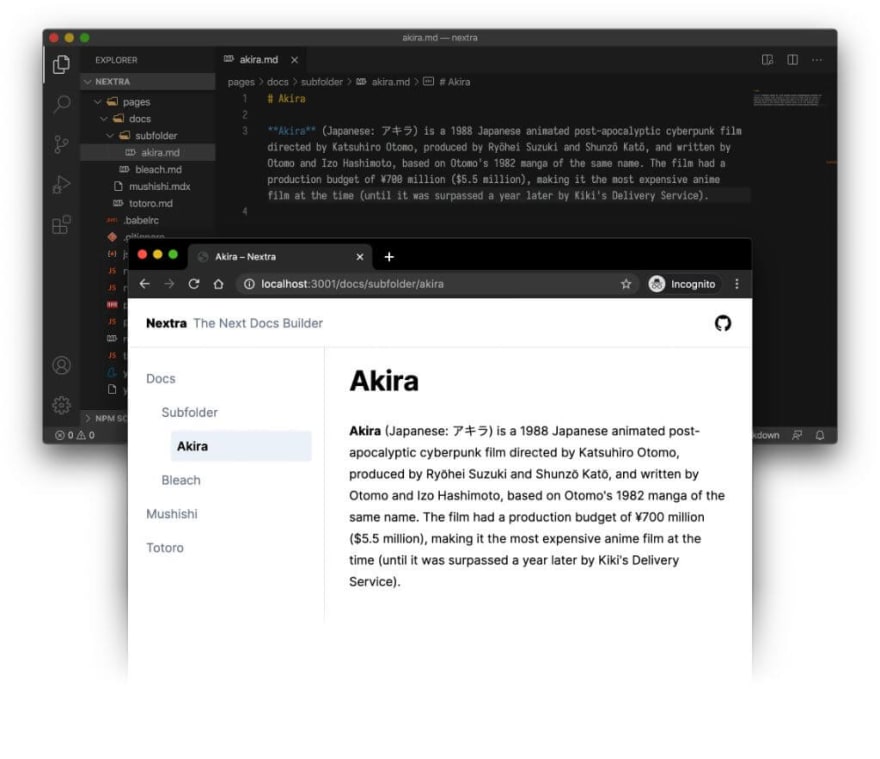The image size is (880, 759).
Task: Click the errors and warnings status bar indicator
Action: (75, 435)
